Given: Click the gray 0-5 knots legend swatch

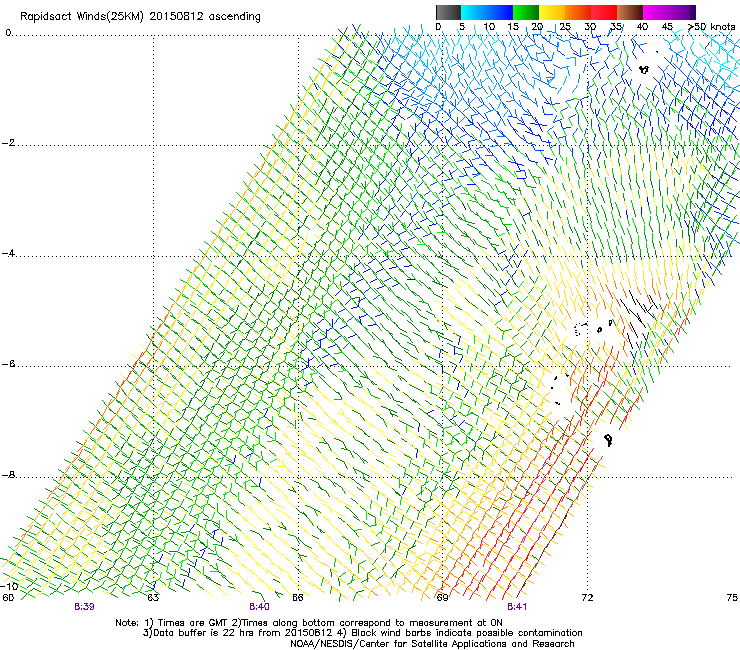Looking at the screenshot, I should click(x=448, y=12).
